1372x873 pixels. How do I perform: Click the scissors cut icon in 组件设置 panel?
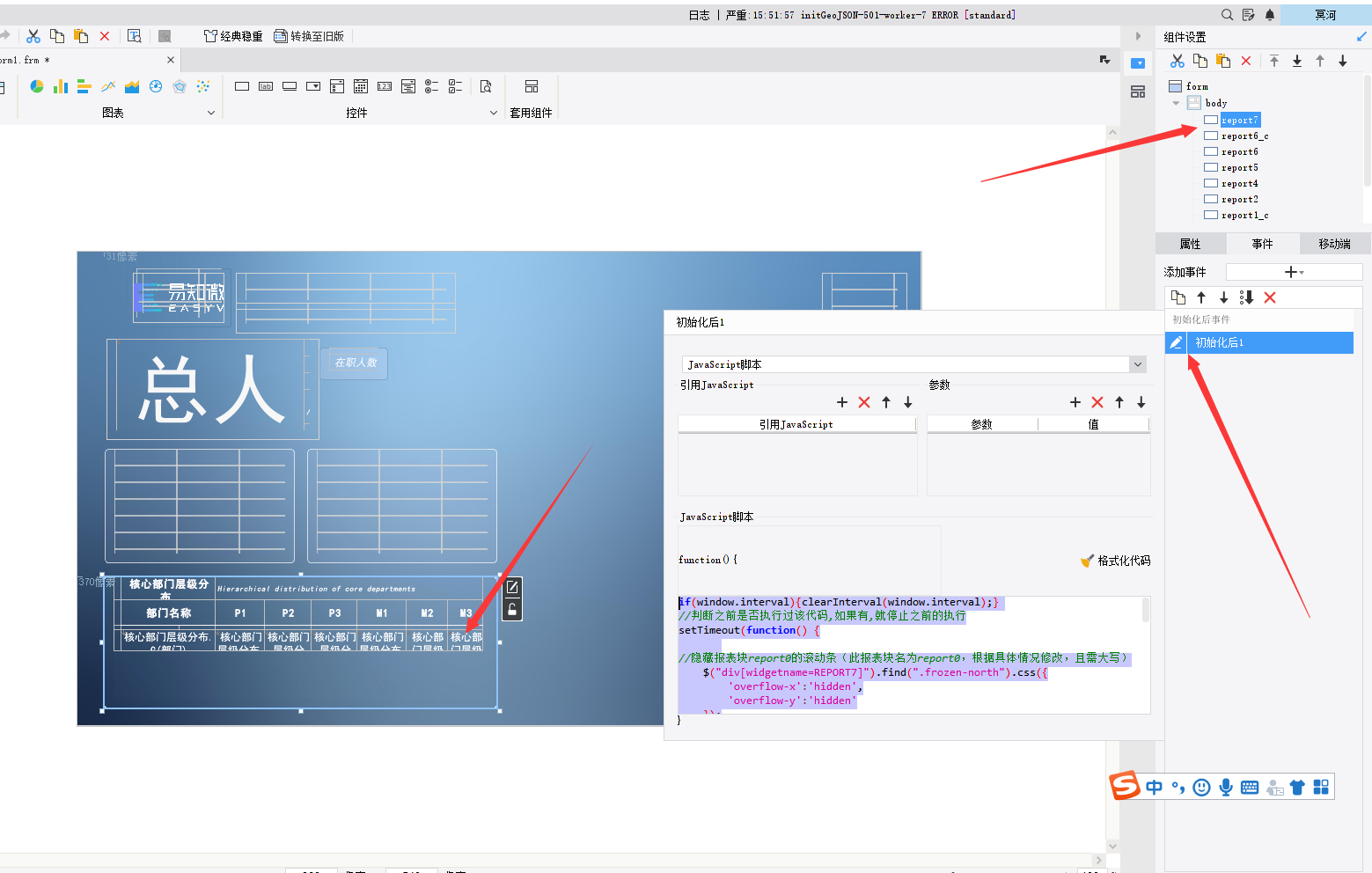coord(1178,61)
